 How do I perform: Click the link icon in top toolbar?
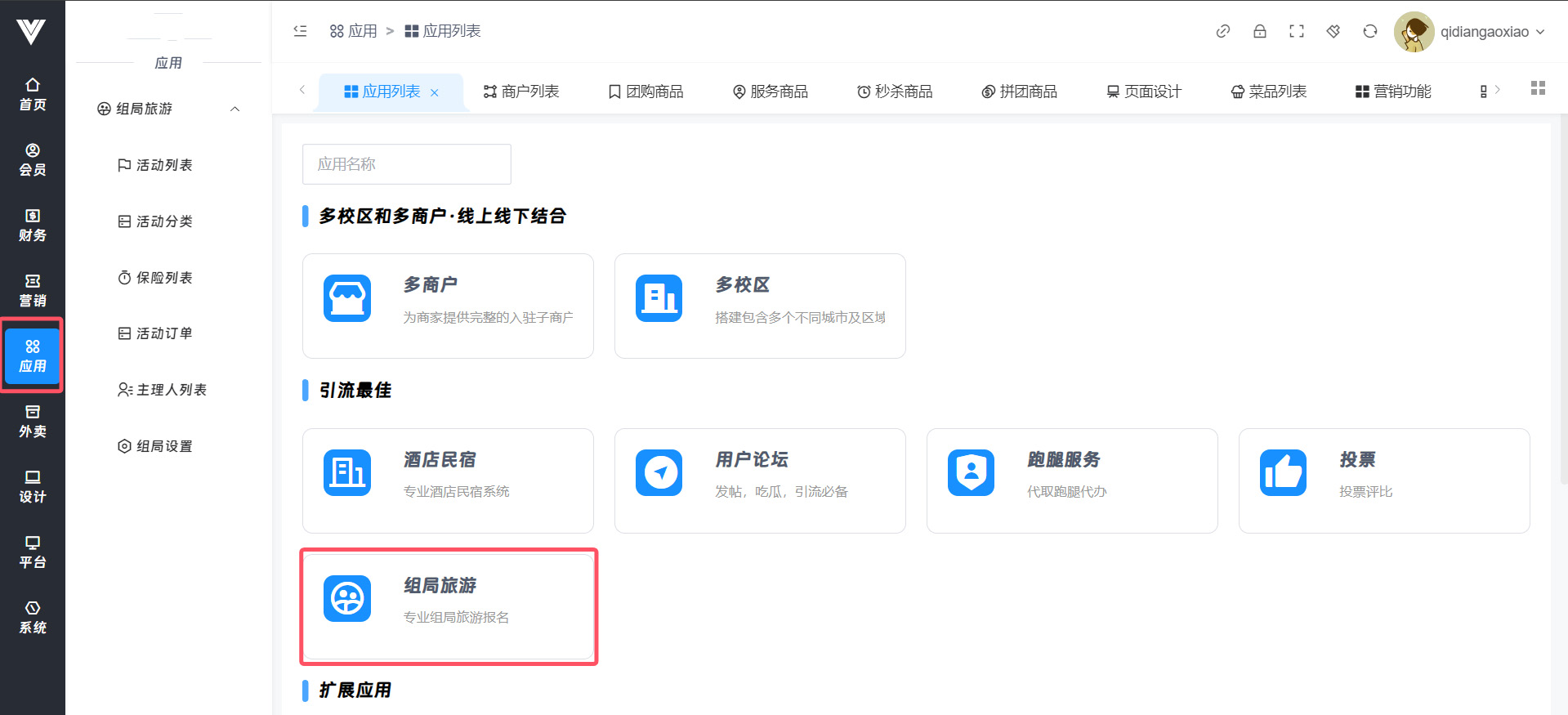pos(1222,32)
